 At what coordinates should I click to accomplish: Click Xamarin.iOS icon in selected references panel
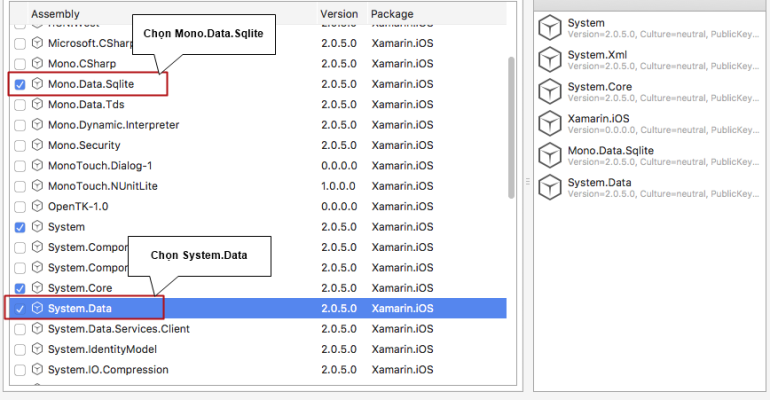pos(550,123)
